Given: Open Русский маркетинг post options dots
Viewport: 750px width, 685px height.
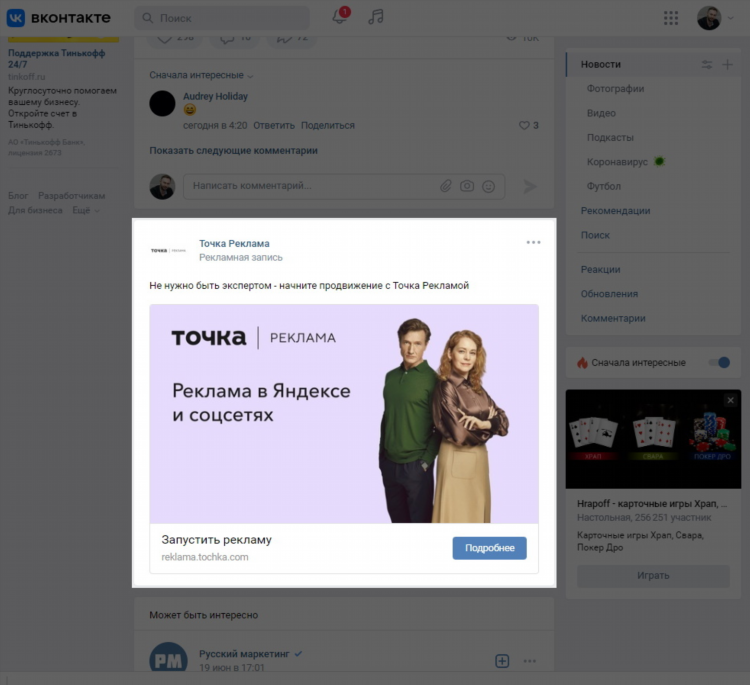Looking at the screenshot, I should coord(529,661).
